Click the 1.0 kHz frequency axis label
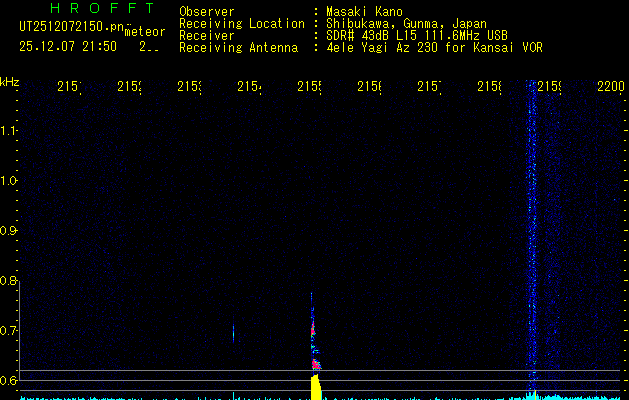 9,180
